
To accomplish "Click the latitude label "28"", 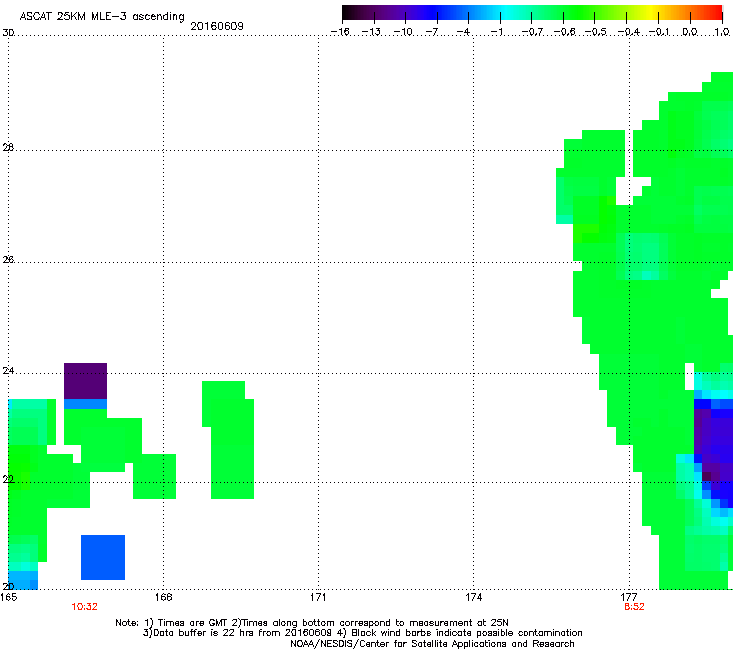I will point(8,148).
